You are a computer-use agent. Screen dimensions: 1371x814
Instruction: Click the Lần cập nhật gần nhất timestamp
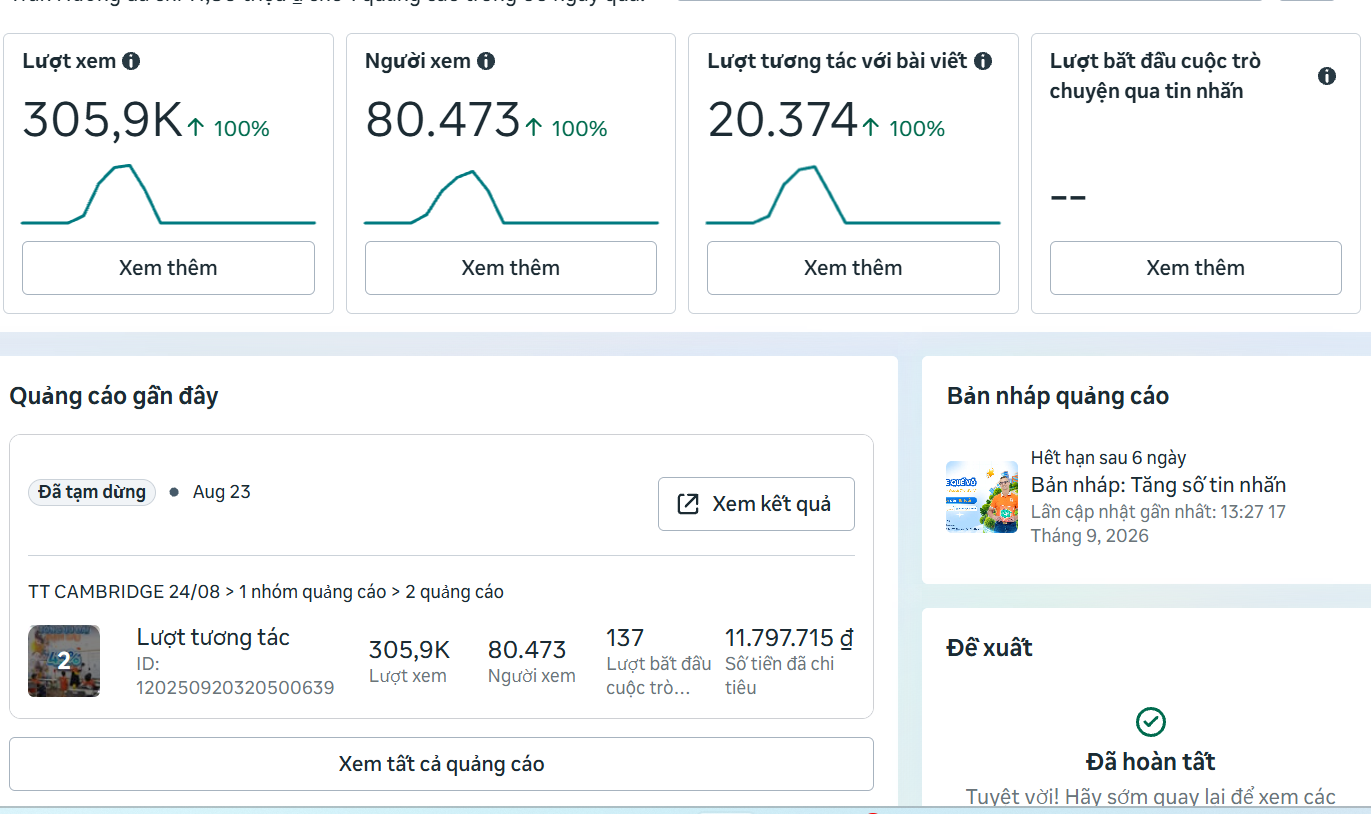pyautogui.click(x=1158, y=524)
